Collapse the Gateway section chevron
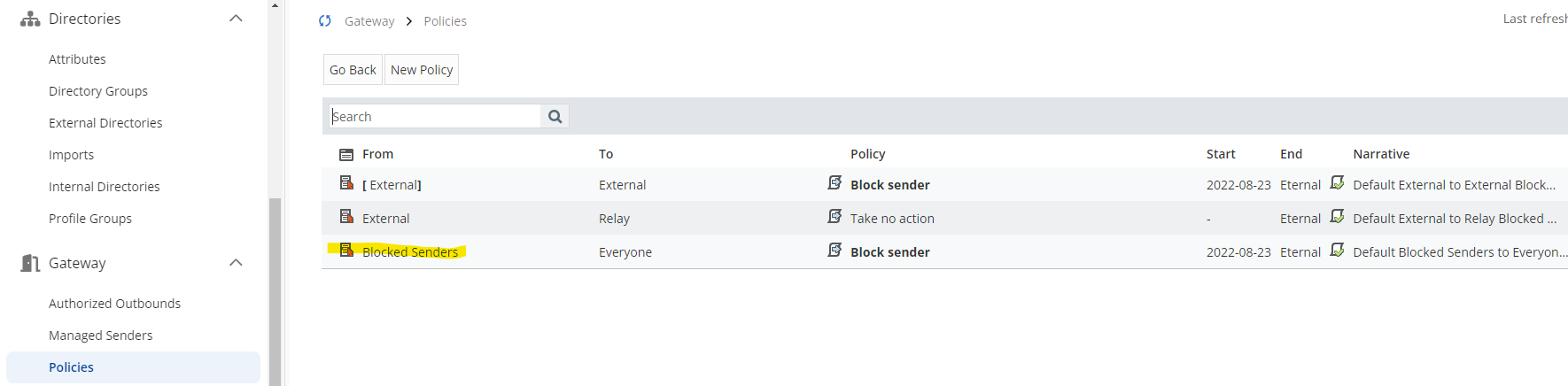This screenshot has height=386, width=1568. (236, 263)
